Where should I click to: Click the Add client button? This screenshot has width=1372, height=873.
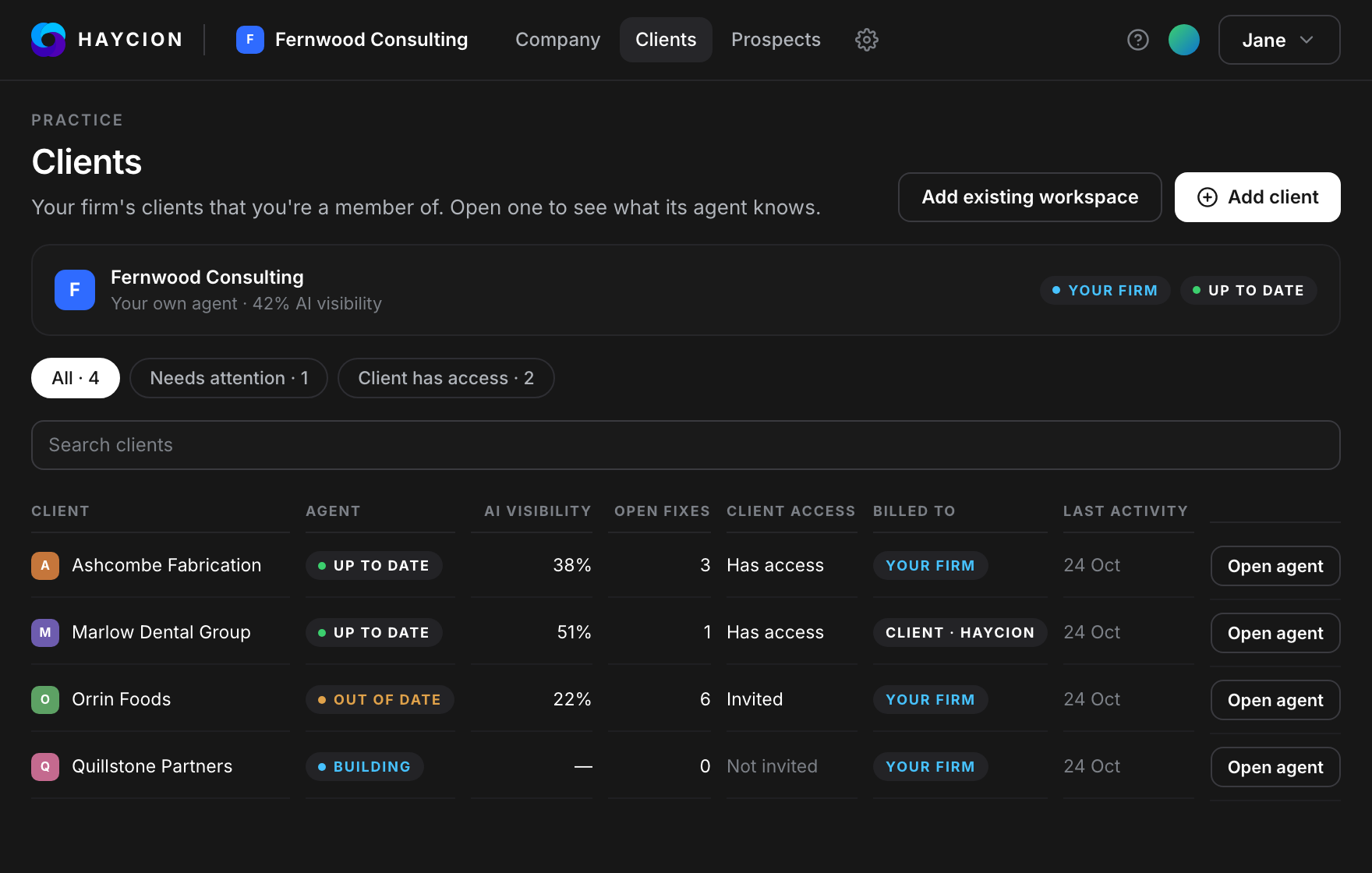(1257, 197)
